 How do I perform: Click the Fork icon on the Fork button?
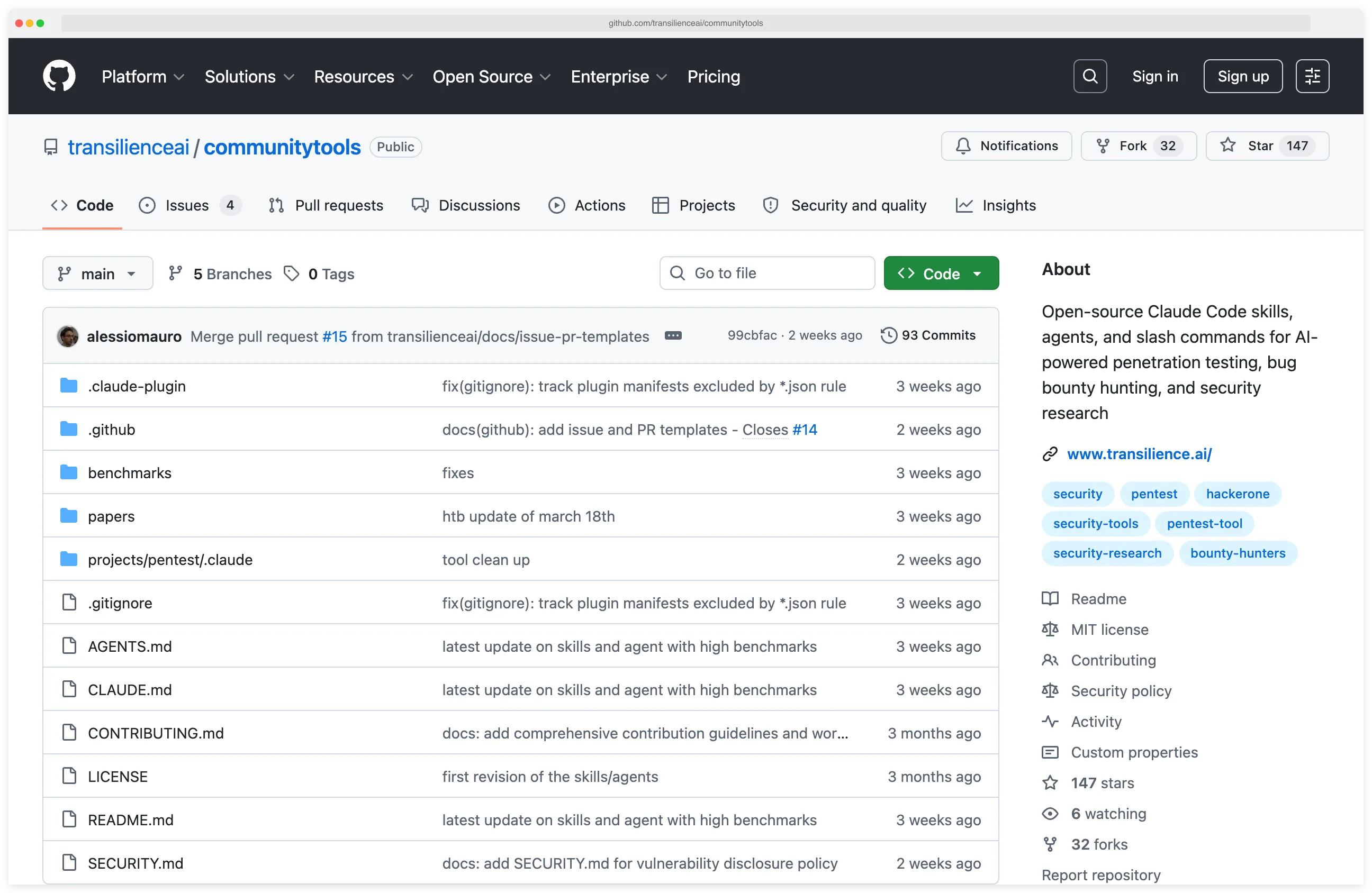[1103, 146]
